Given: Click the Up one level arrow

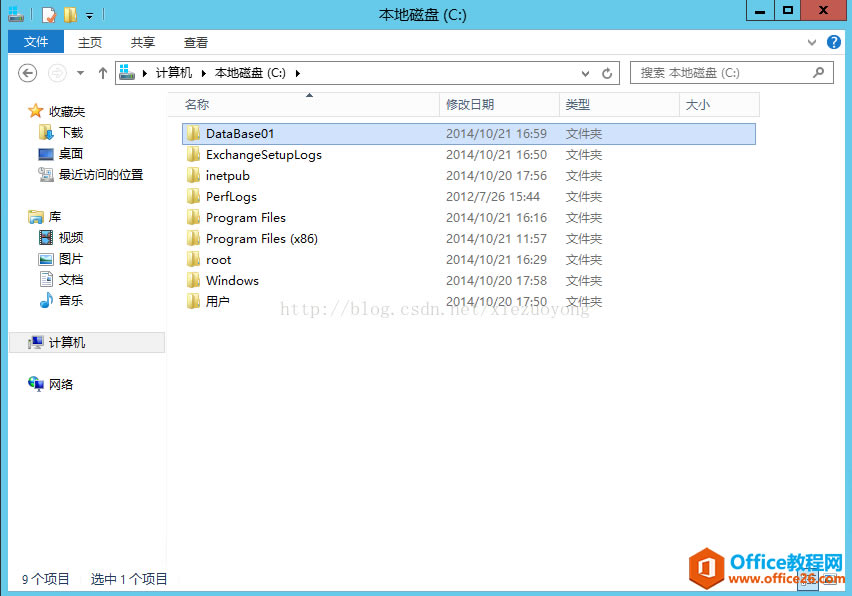Looking at the screenshot, I should pos(103,72).
